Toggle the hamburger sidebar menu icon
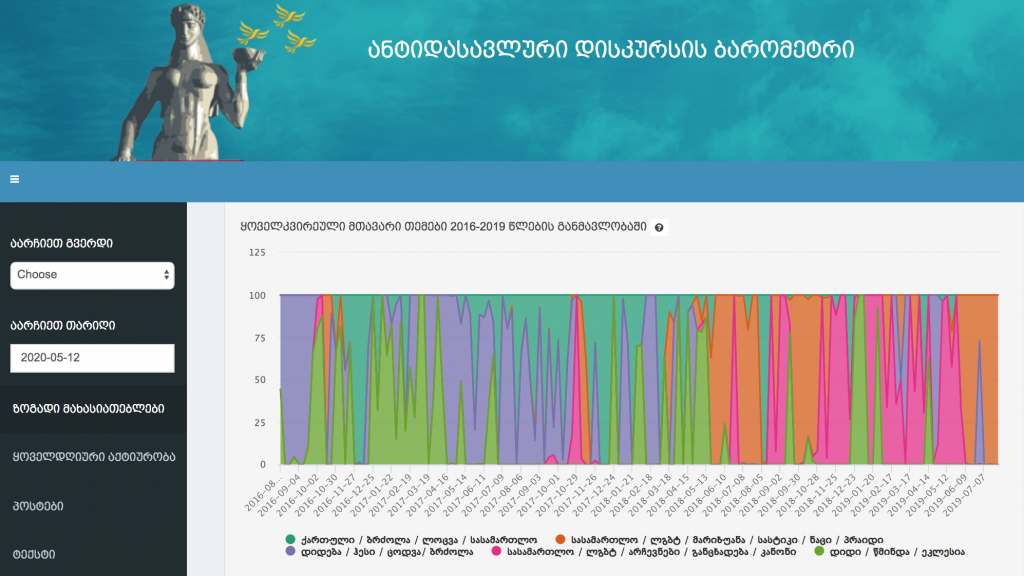The width and height of the screenshot is (1024, 576). pos(15,180)
